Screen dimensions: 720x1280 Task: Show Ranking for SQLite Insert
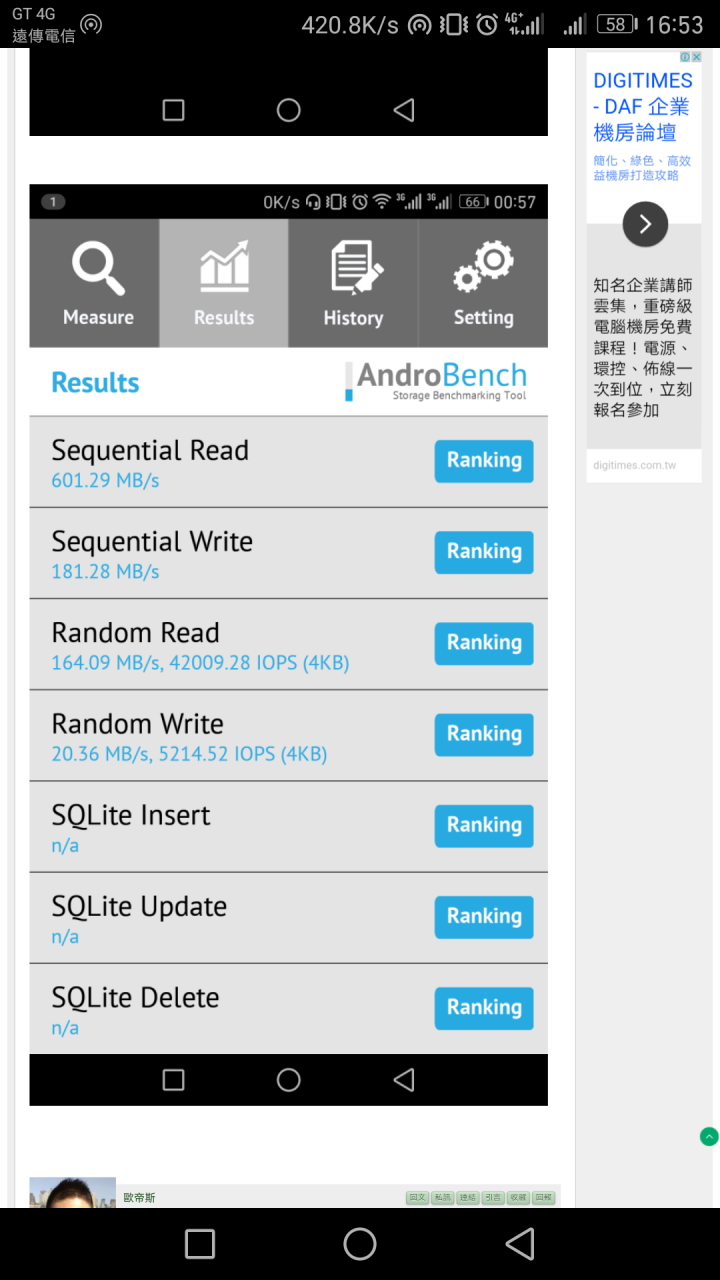coord(484,825)
